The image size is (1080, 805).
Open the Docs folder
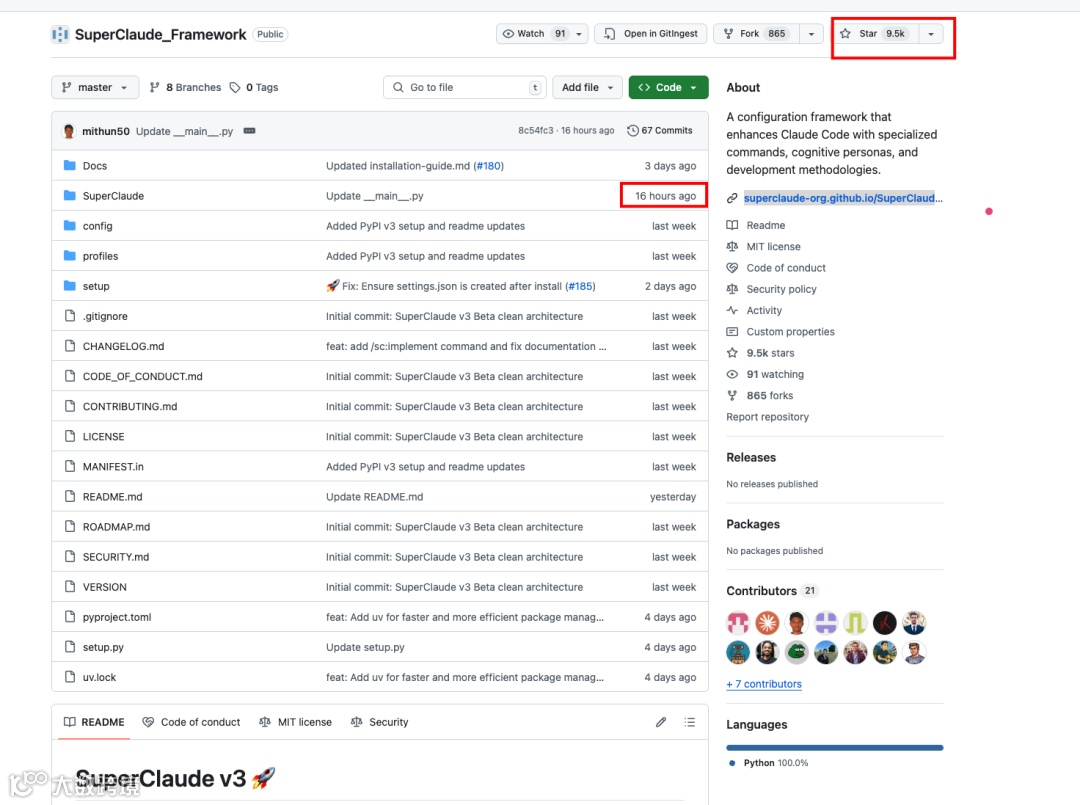pyautogui.click(x=95, y=166)
